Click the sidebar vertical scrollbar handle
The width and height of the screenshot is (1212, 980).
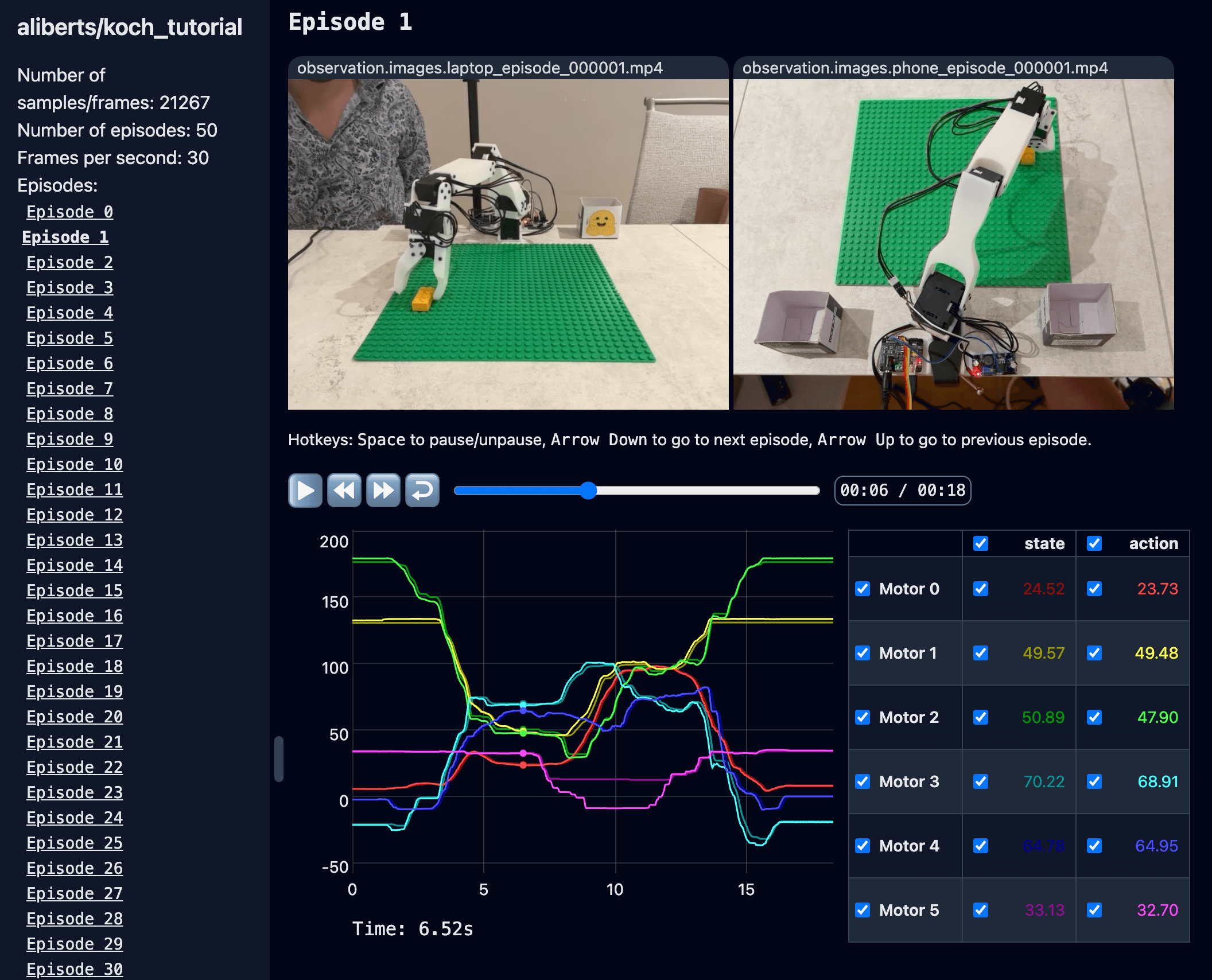point(279,759)
